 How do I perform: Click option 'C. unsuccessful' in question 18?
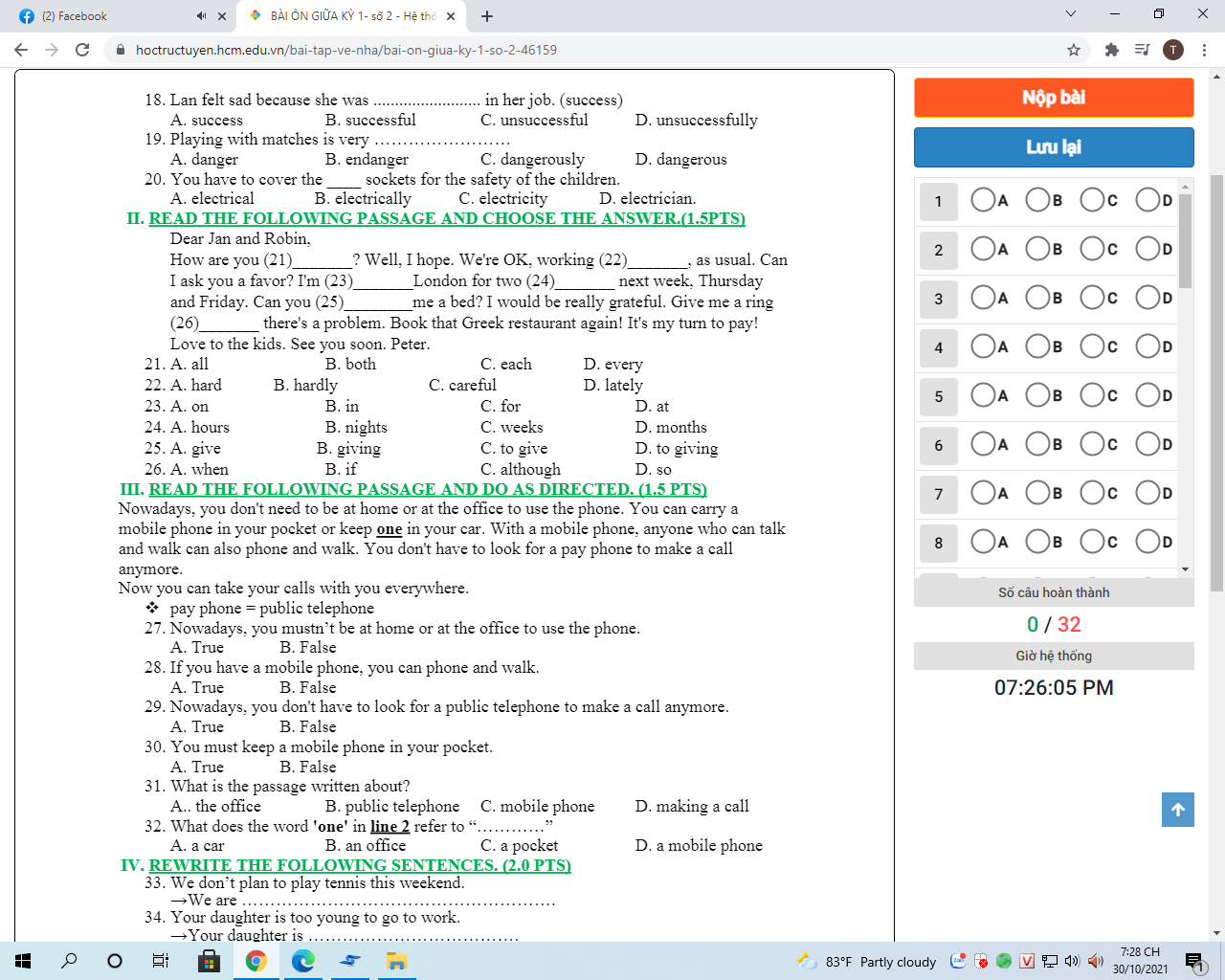[534, 120]
